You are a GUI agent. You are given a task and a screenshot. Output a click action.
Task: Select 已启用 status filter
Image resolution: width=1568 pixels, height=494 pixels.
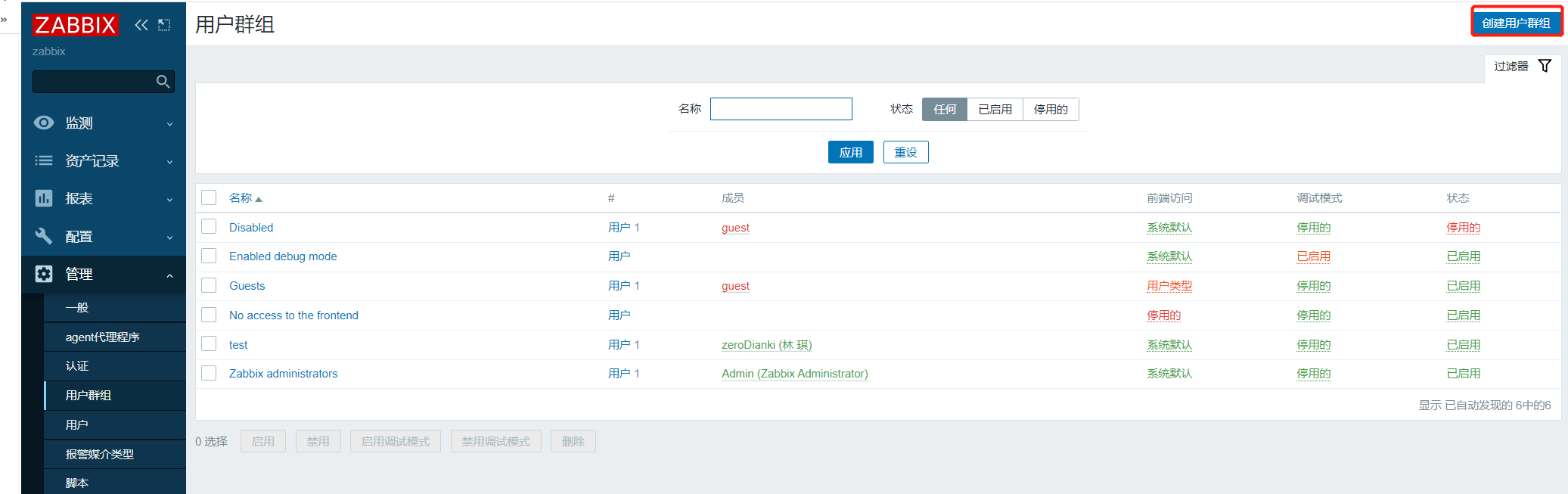[995, 110]
